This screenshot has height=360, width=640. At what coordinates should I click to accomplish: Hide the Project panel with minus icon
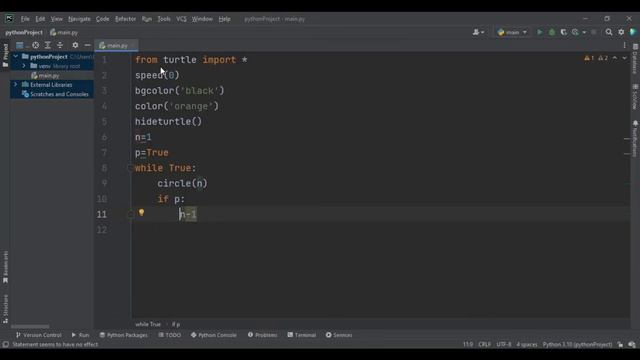click(87, 45)
